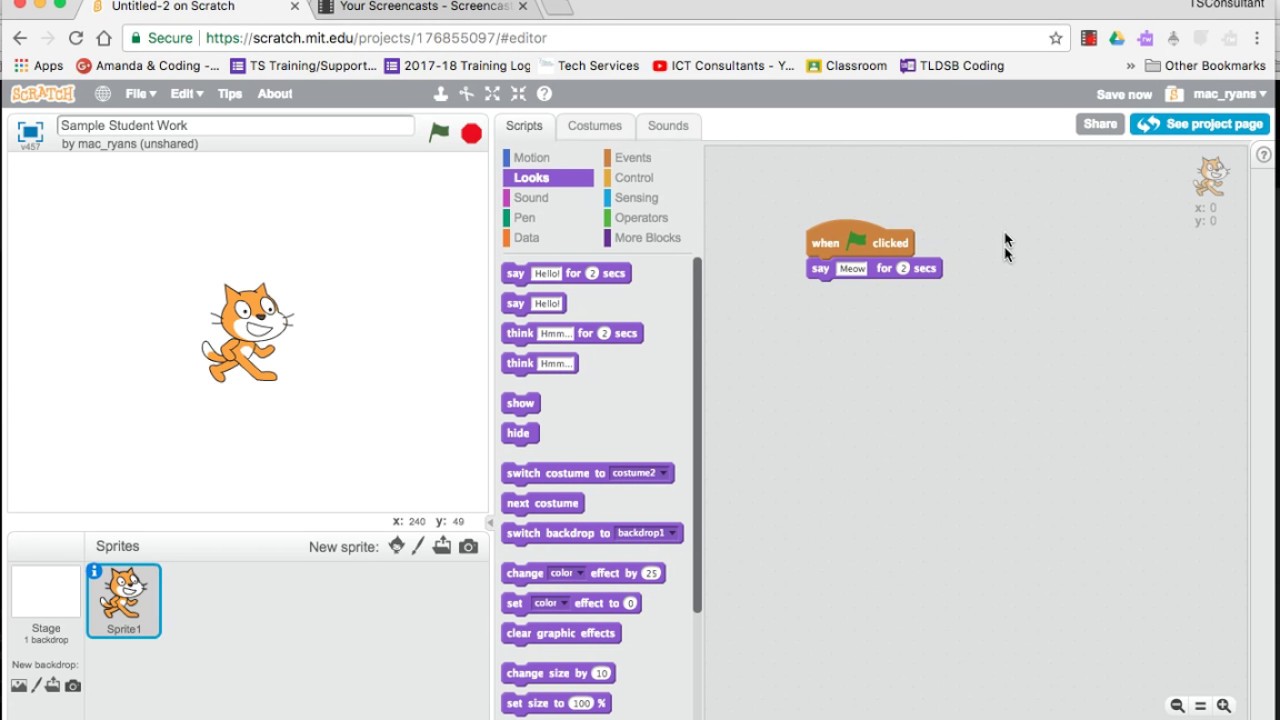
Task: Reset scripts area zoom
Action: 1201,706
